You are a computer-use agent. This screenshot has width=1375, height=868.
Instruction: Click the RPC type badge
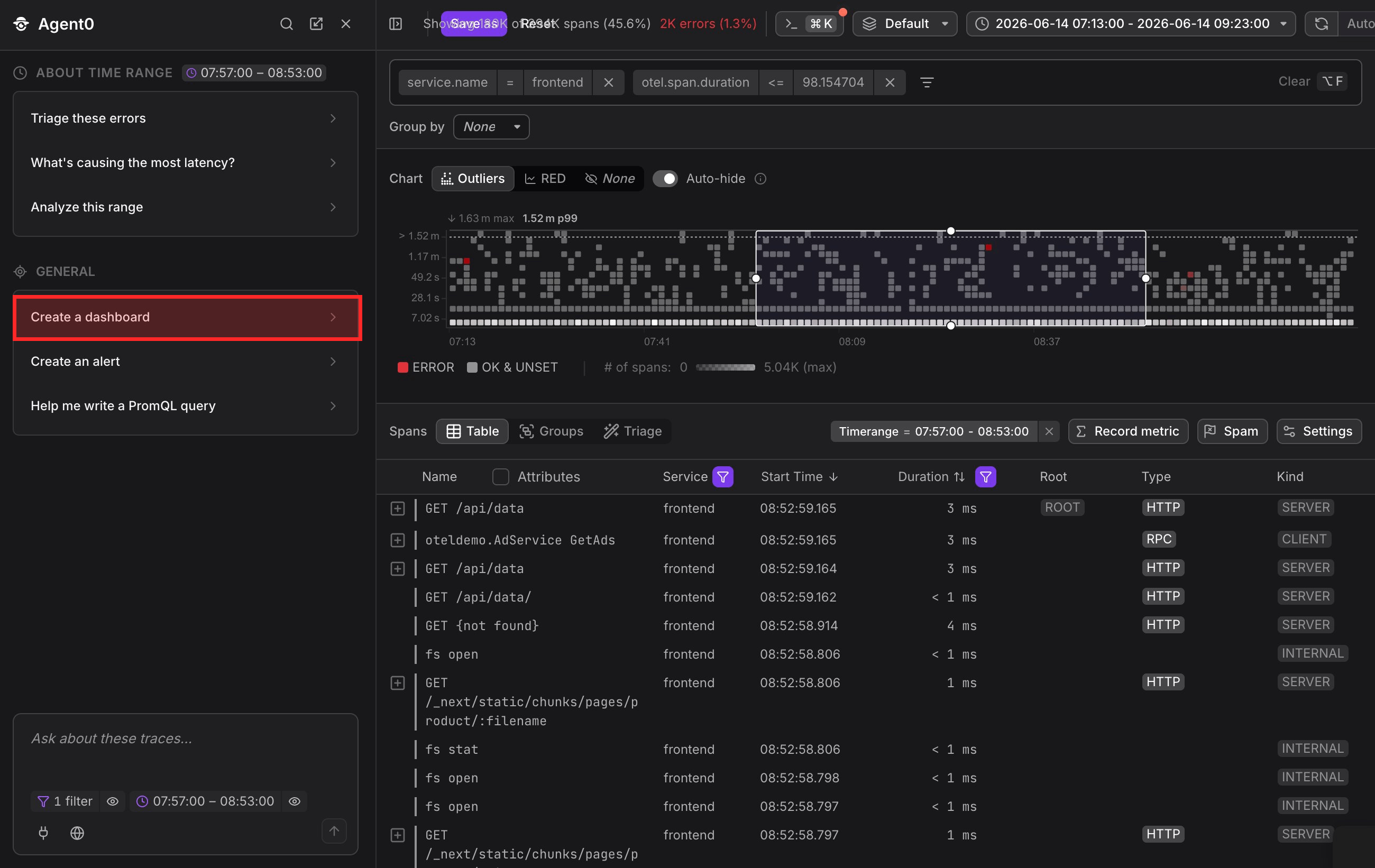(1158, 539)
